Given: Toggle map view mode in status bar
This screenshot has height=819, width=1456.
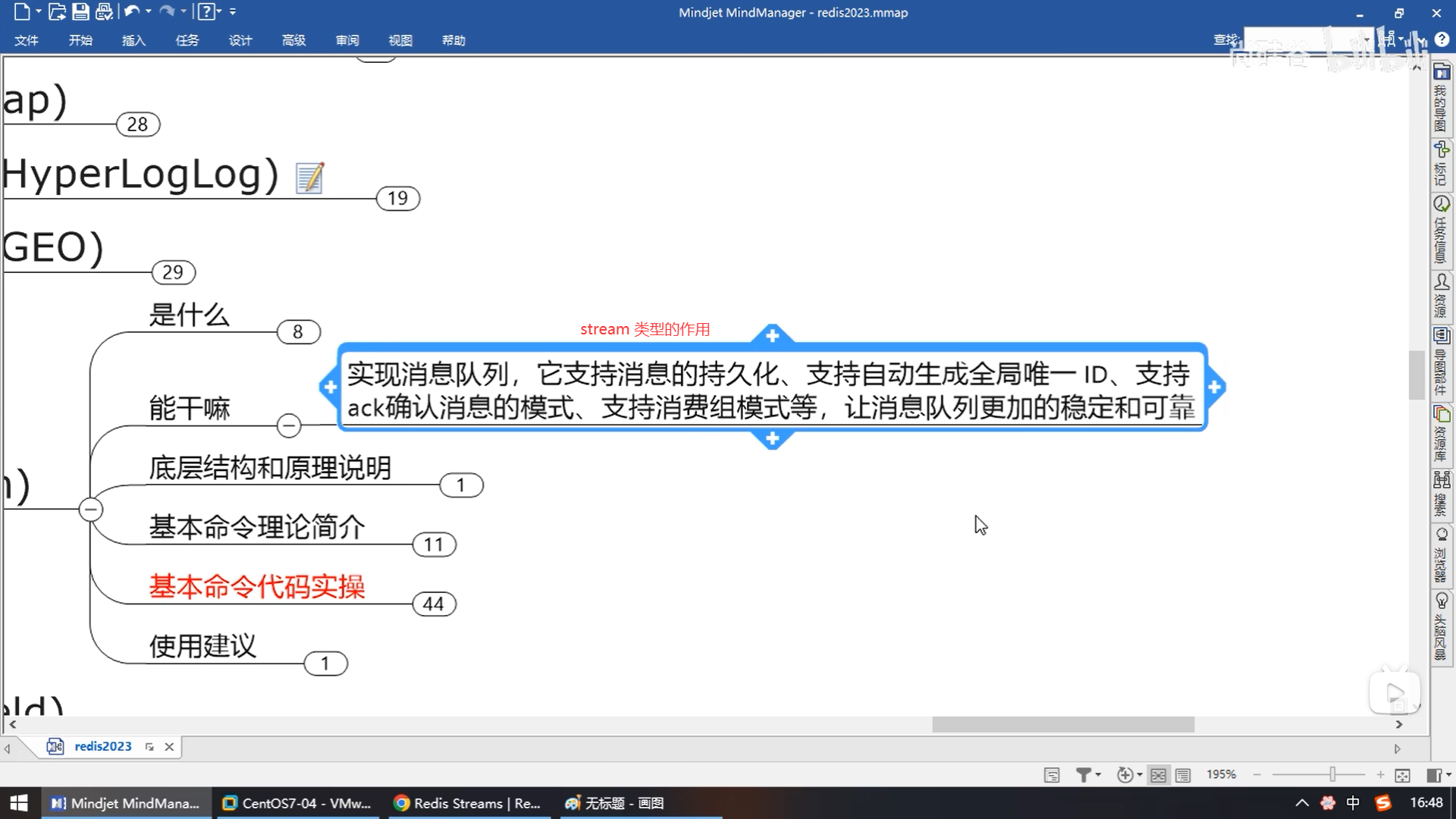Looking at the screenshot, I should tap(1158, 775).
